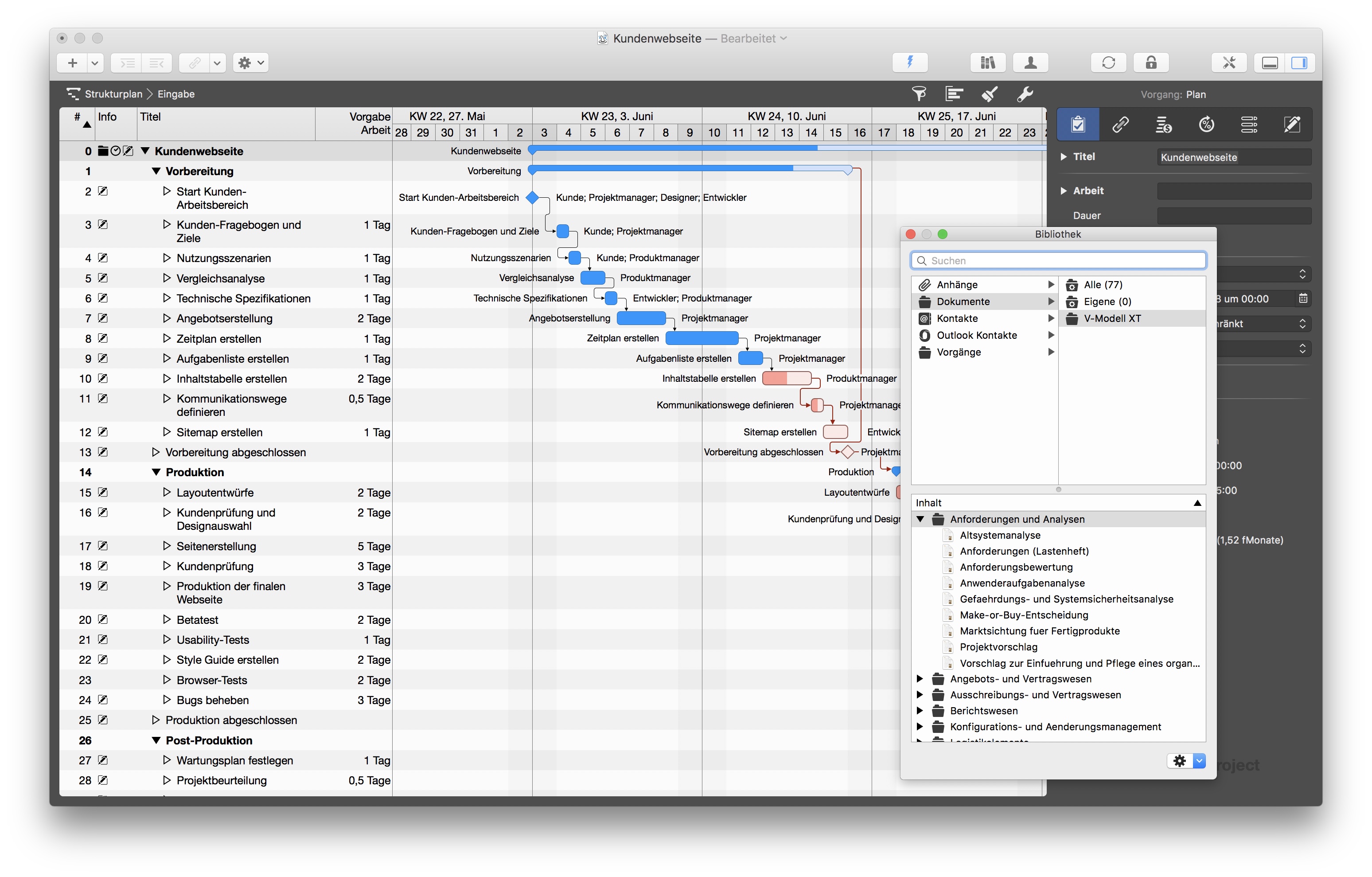Screen dimensions: 1372x877
Task: Select the inspector list lines tab
Action: click(x=1249, y=124)
